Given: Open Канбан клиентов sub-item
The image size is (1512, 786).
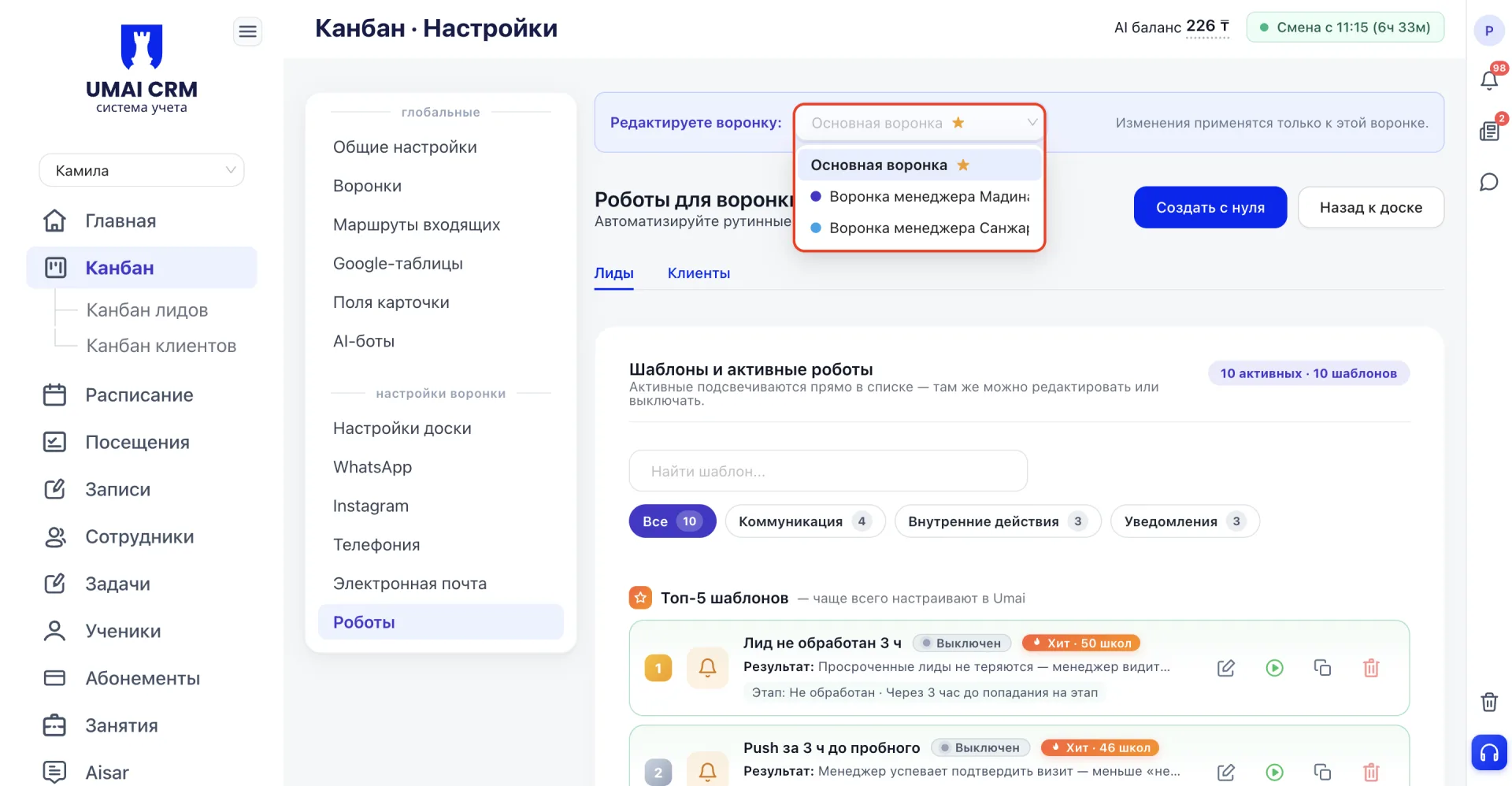Looking at the screenshot, I should coord(161,346).
